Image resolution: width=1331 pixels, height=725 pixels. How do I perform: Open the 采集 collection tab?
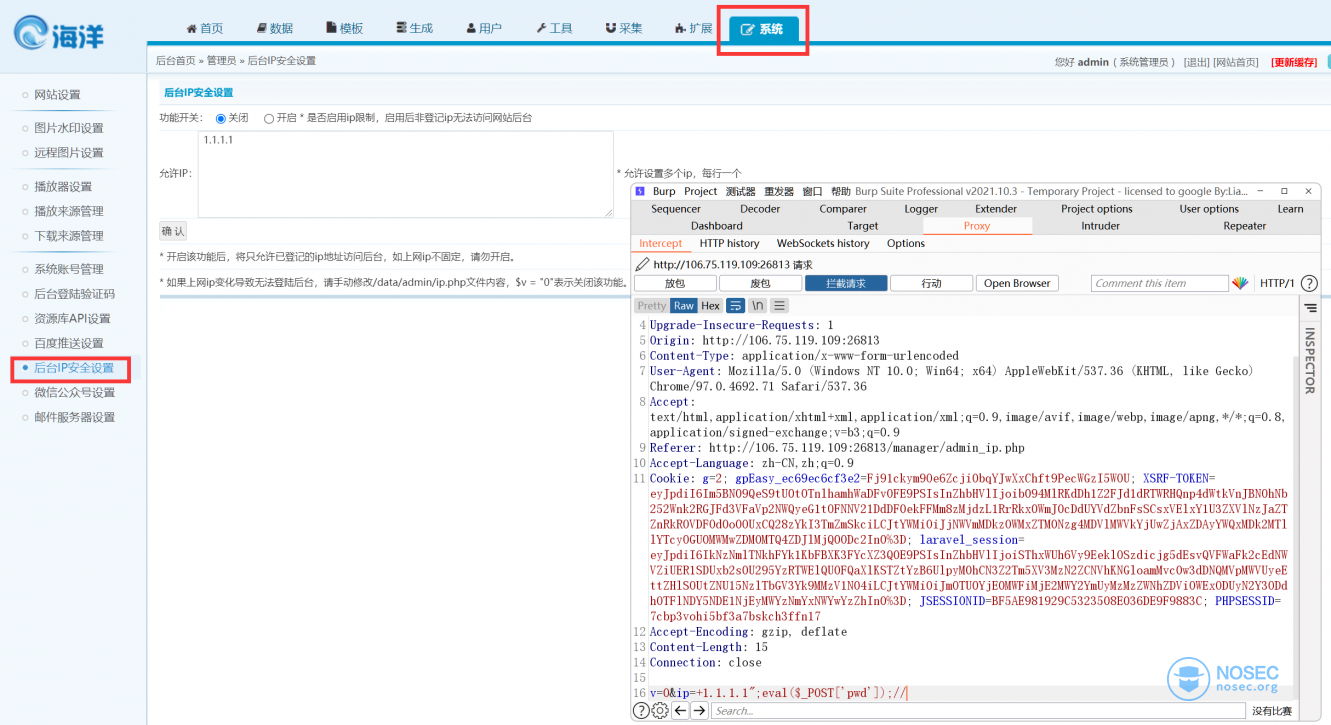[624, 28]
